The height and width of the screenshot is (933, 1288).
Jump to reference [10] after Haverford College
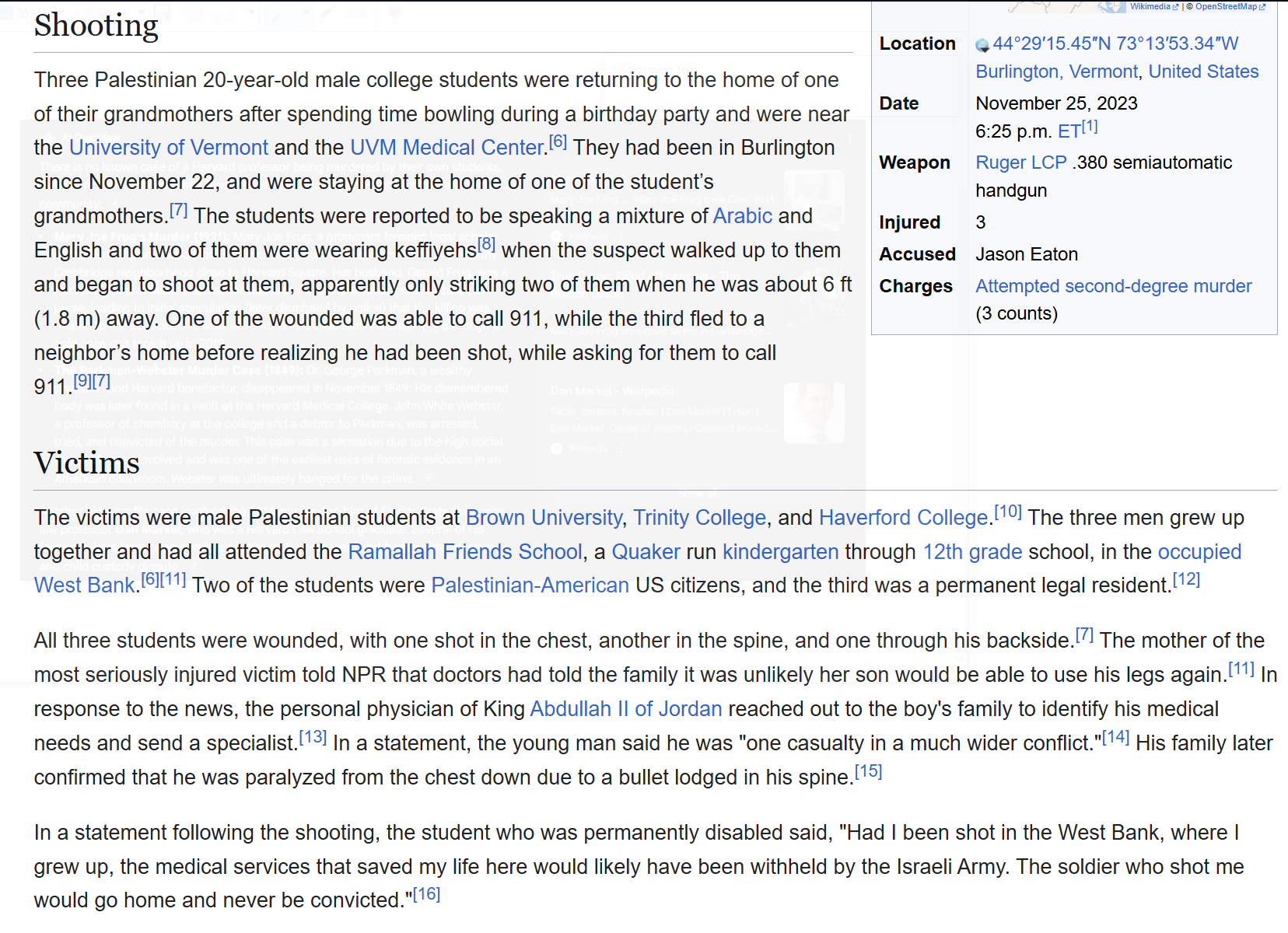1008,512
